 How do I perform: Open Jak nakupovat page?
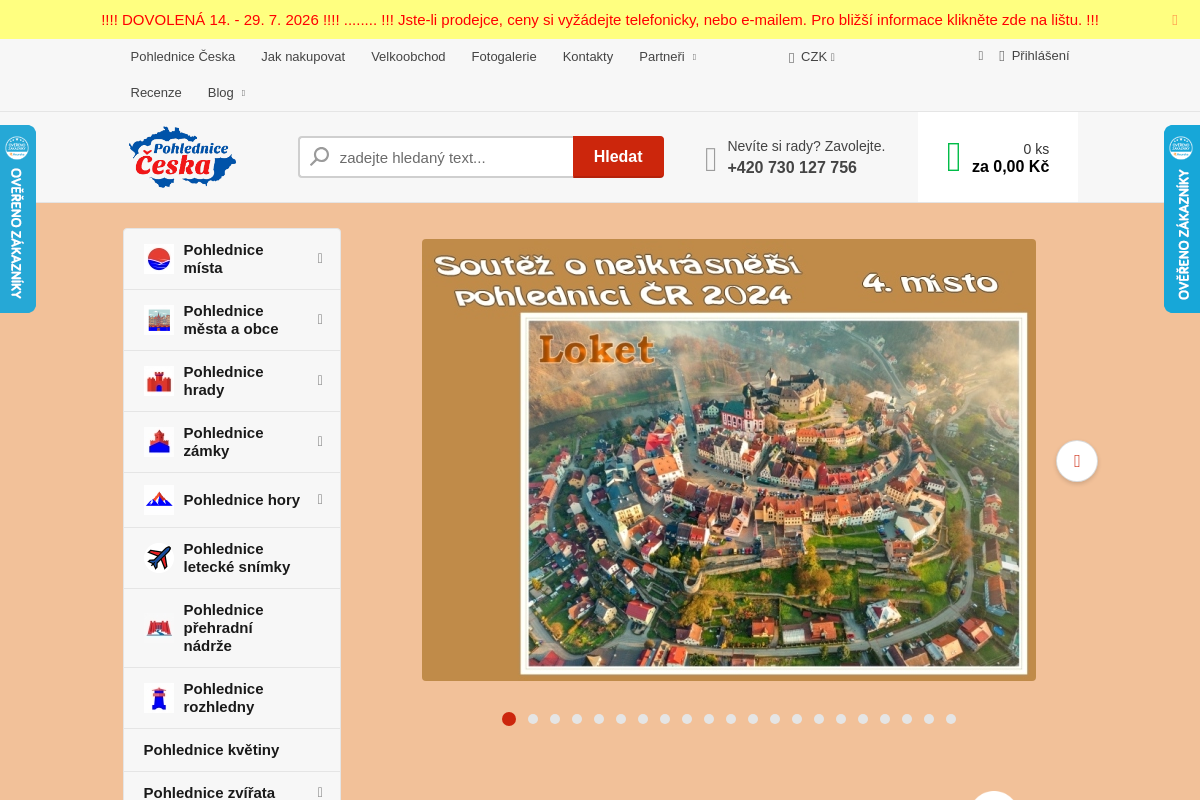(303, 57)
